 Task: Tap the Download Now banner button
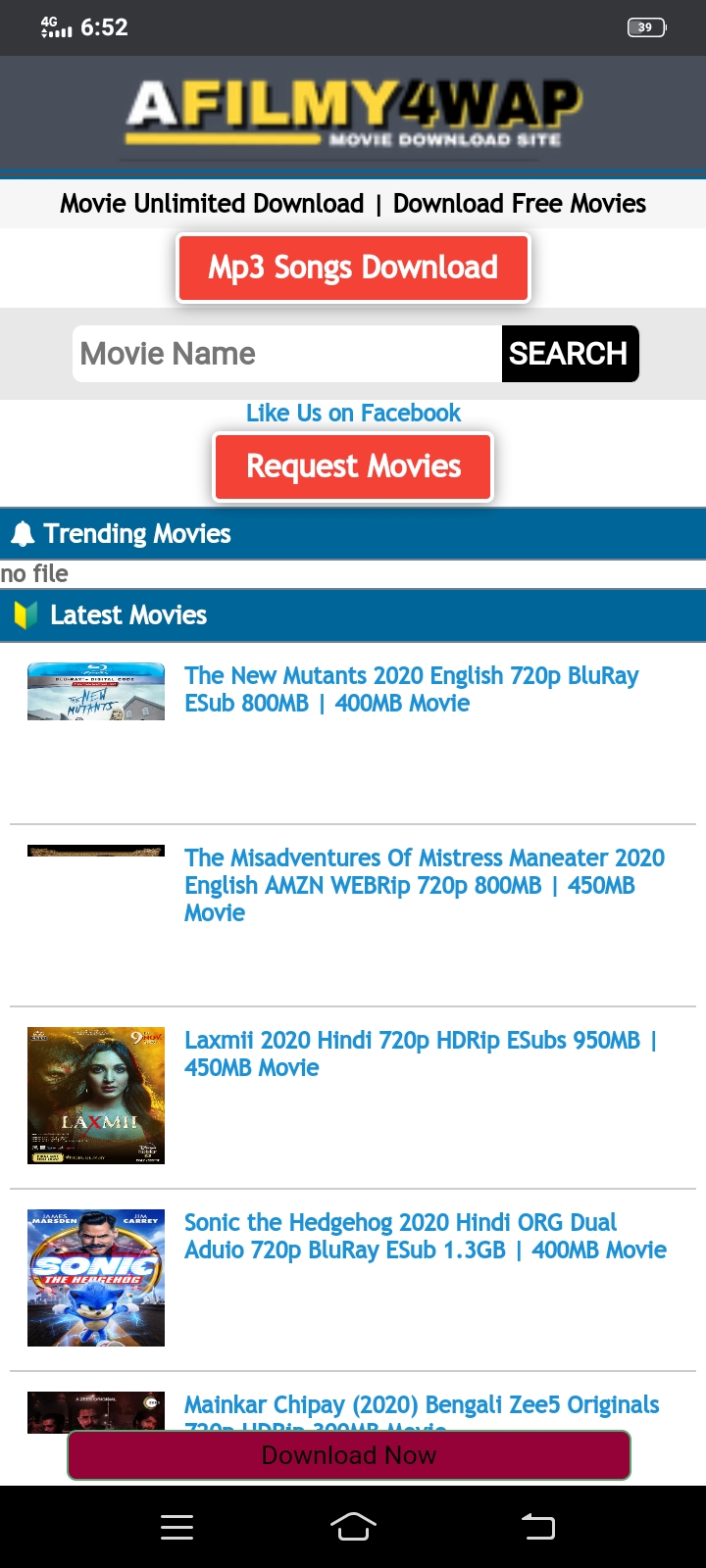tap(349, 1455)
